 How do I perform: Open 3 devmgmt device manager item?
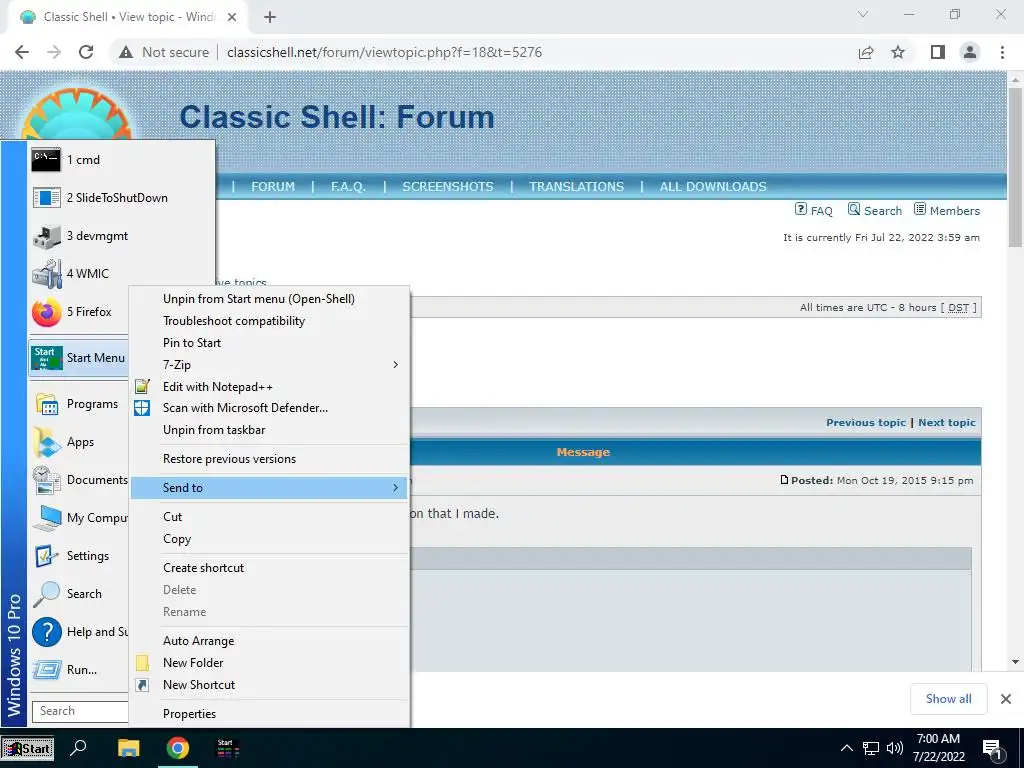point(121,236)
